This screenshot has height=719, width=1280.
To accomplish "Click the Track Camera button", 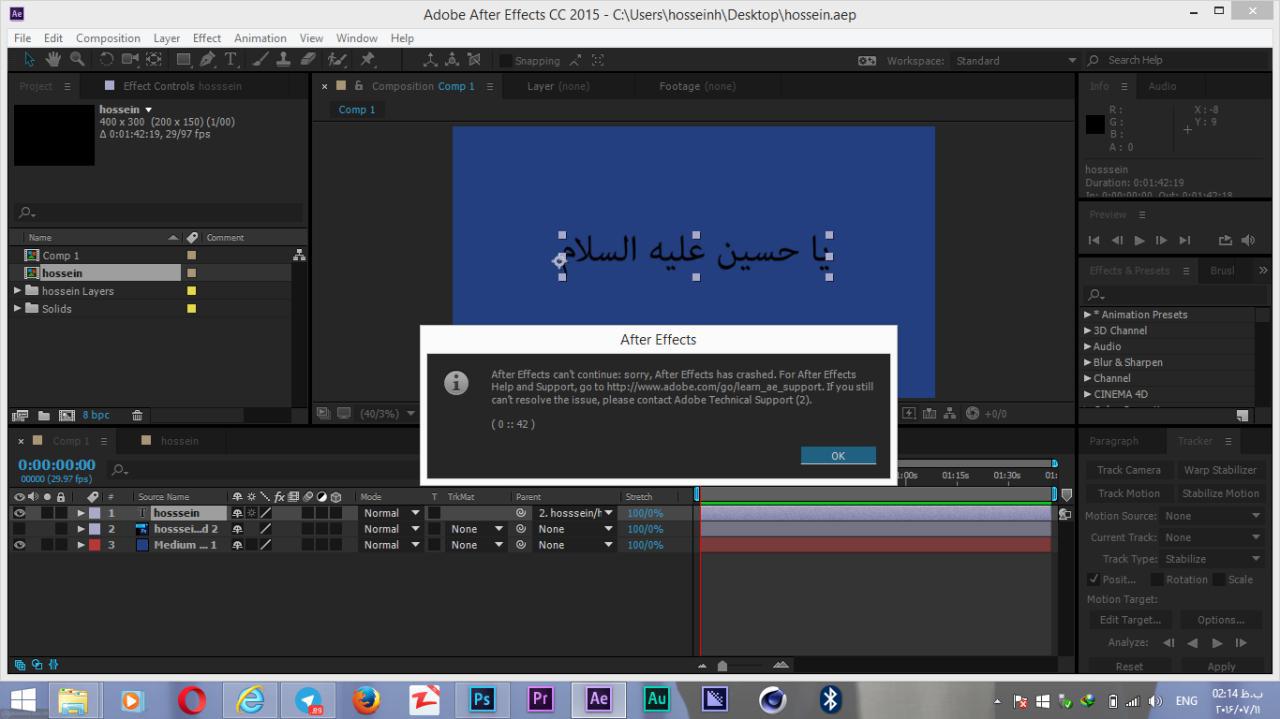I will 1129,470.
